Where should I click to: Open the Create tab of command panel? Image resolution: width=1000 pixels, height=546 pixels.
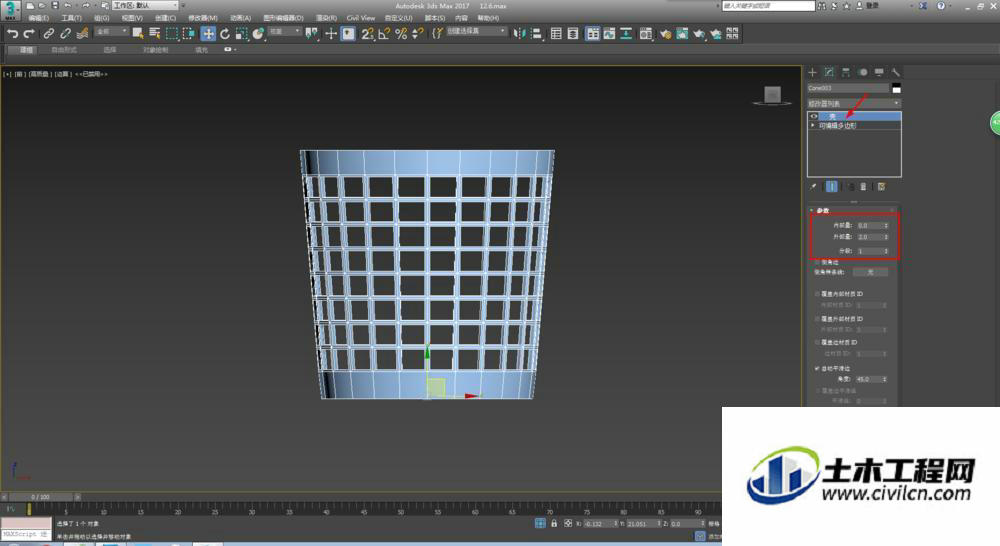(812, 72)
